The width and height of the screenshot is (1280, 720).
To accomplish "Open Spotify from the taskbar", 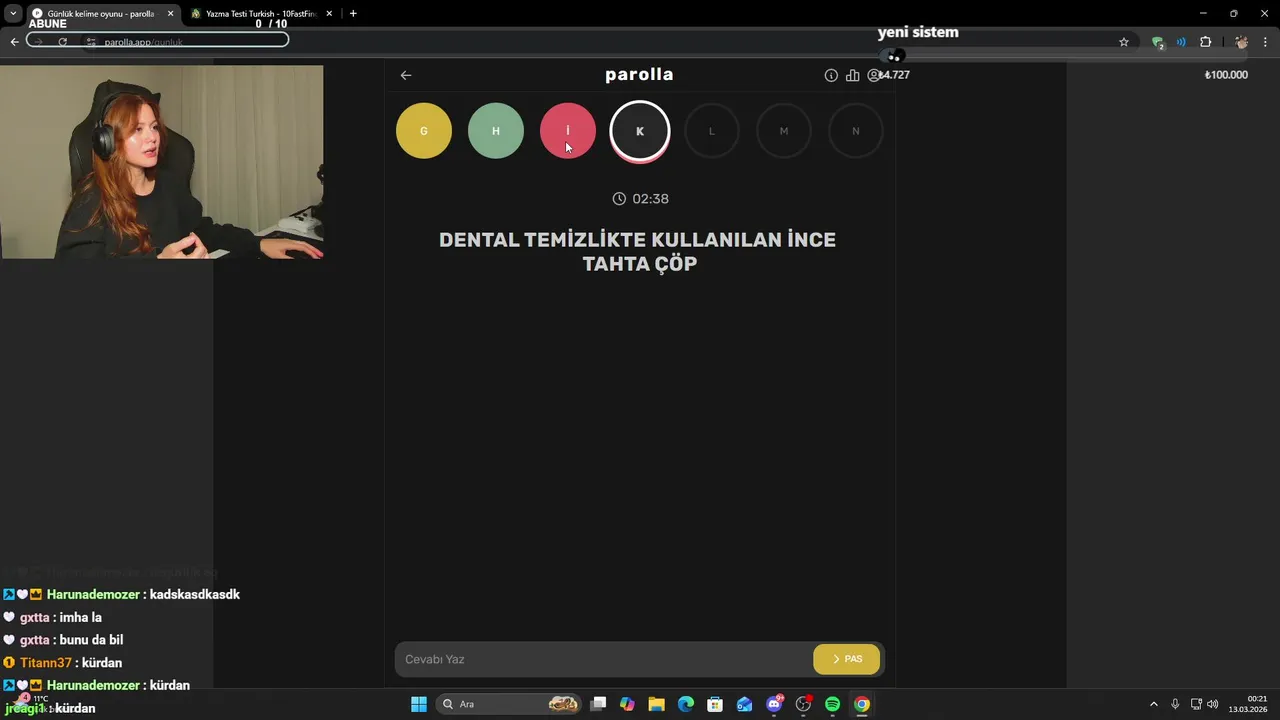I will [x=832, y=704].
